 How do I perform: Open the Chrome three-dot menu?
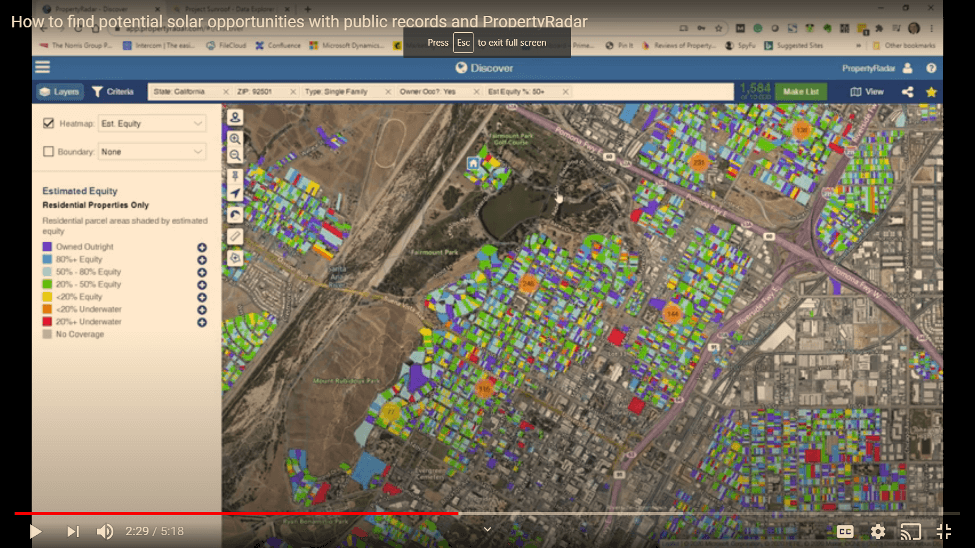(x=932, y=28)
